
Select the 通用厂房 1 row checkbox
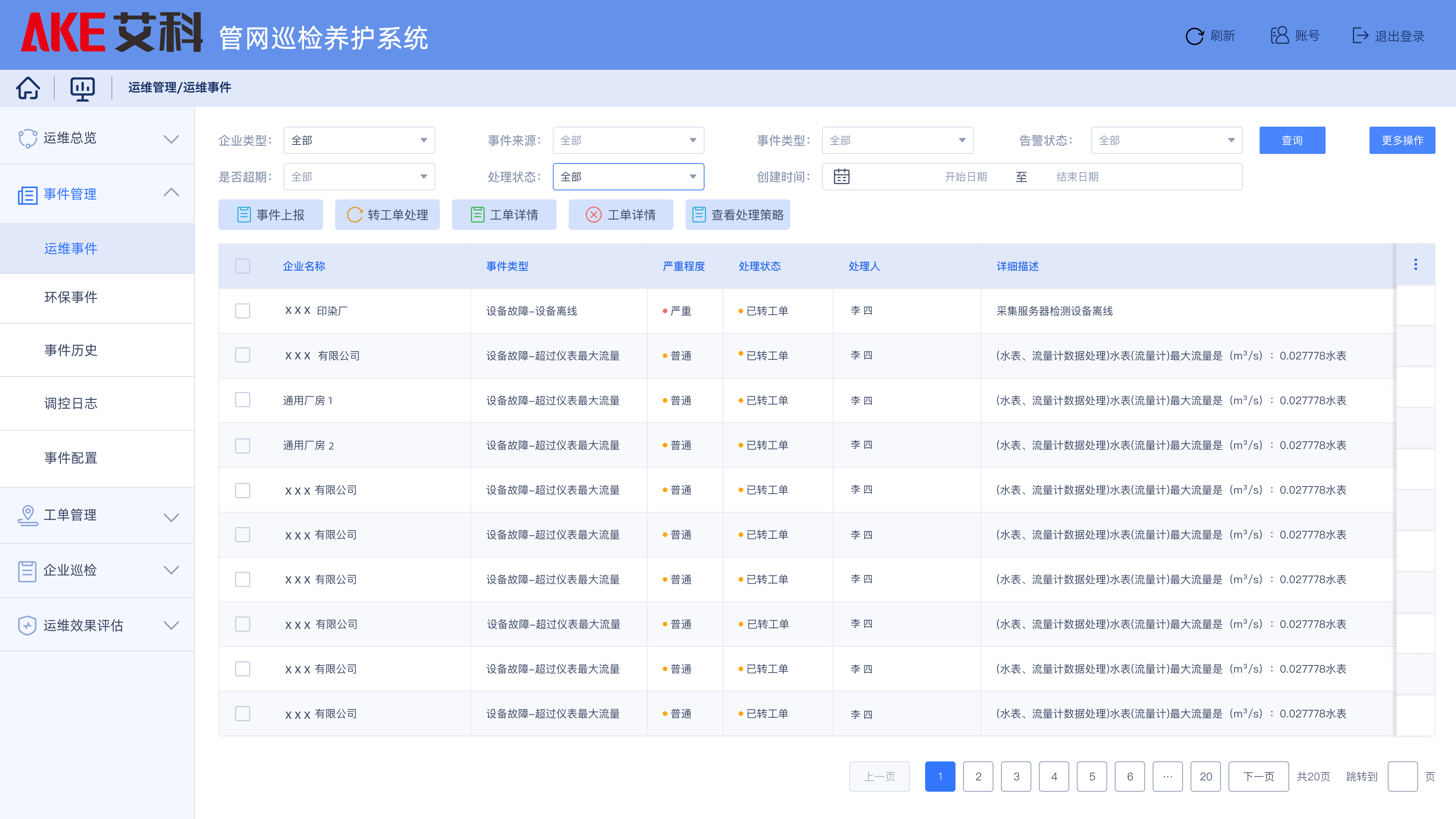(243, 400)
